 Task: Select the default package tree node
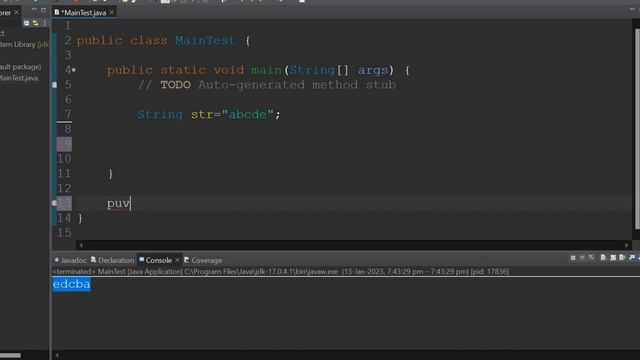coord(20,67)
